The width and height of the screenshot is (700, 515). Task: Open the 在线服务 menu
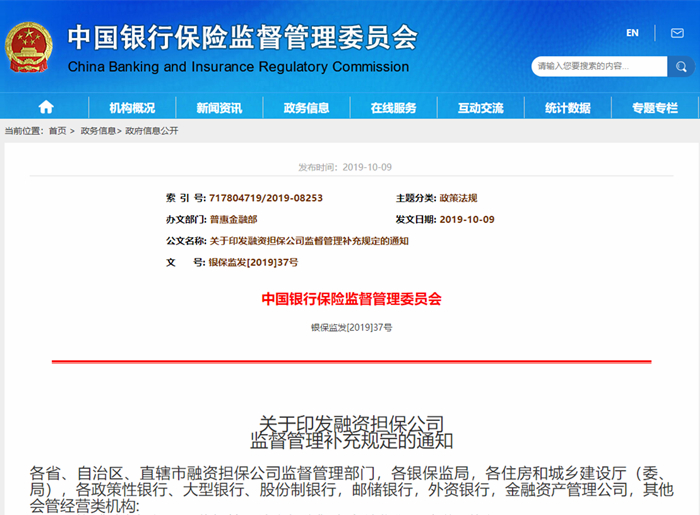pyautogui.click(x=393, y=108)
